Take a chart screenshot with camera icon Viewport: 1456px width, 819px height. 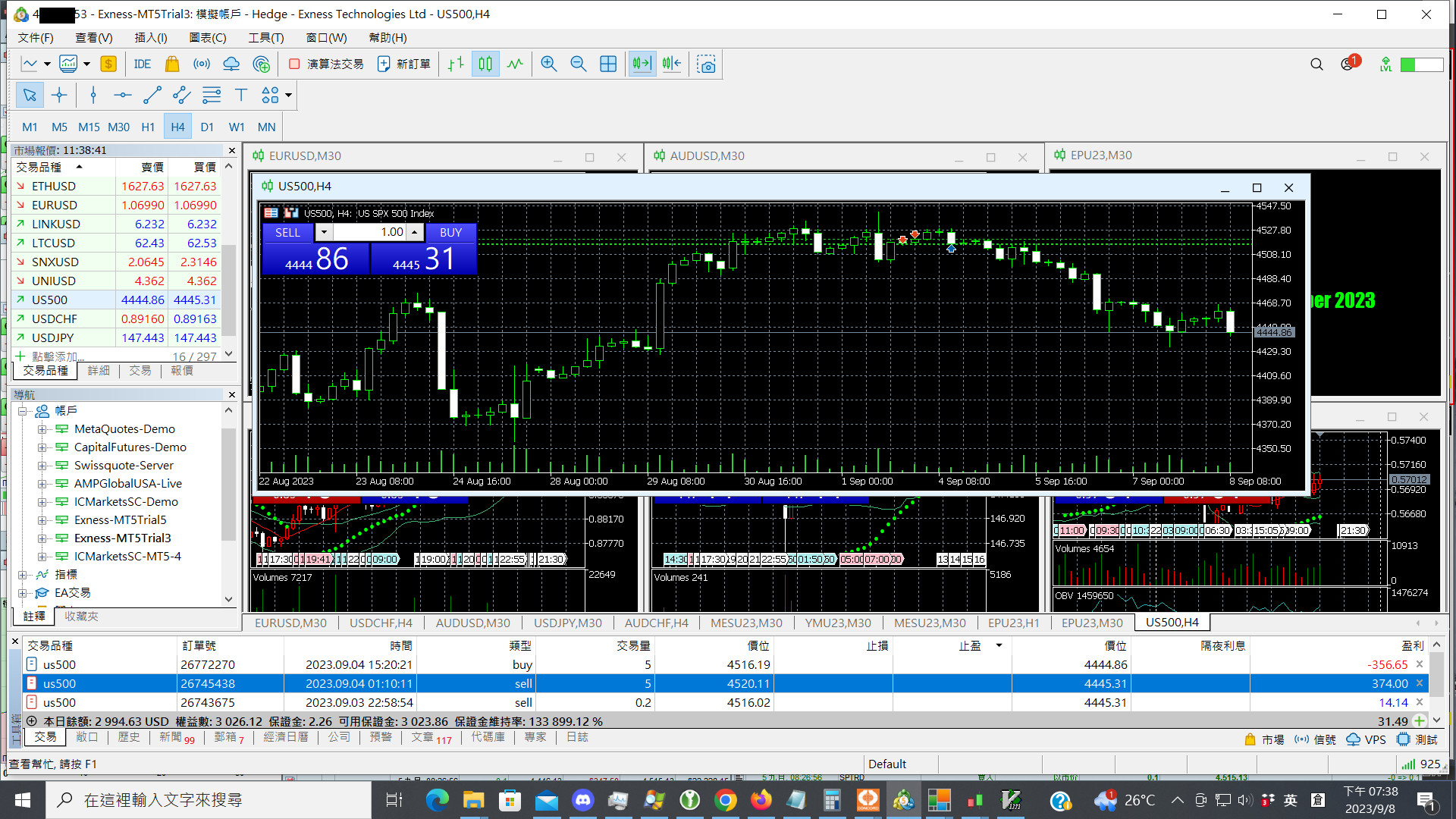point(706,64)
